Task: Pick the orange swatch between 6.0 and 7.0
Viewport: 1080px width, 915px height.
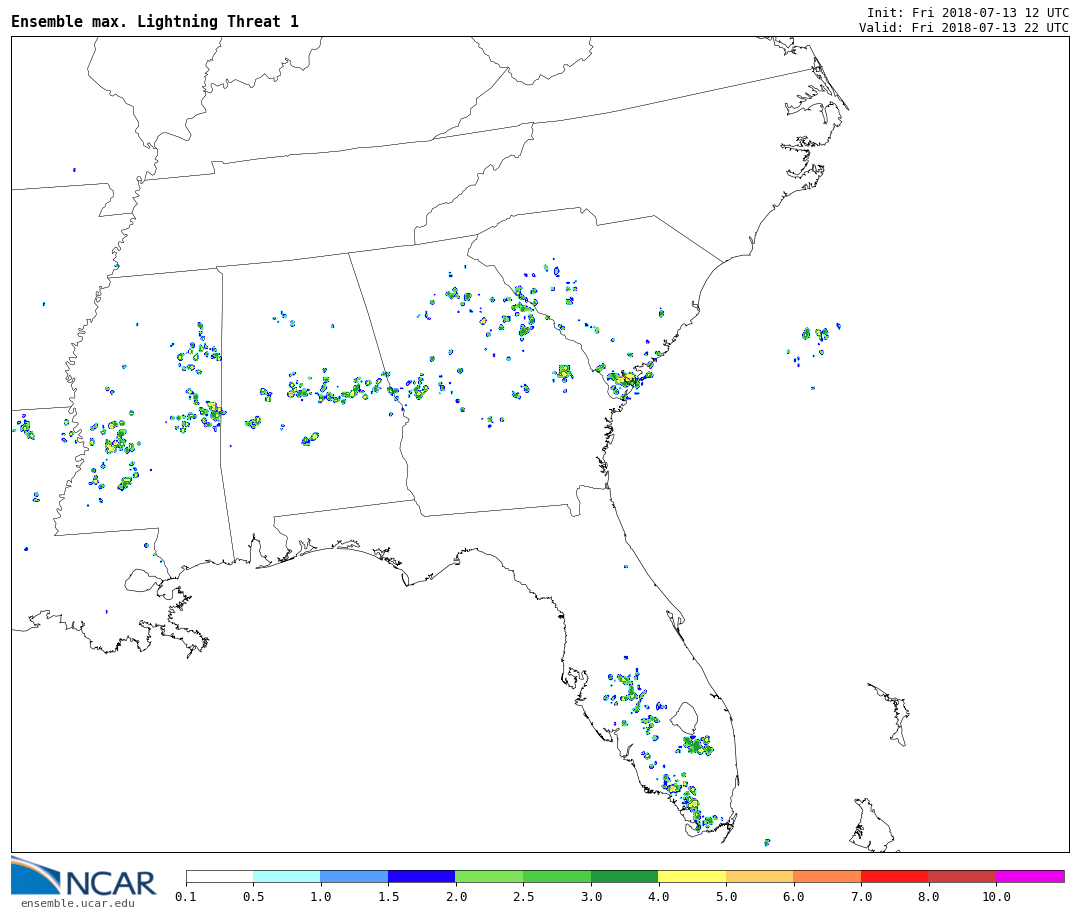Action: pyautogui.click(x=826, y=876)
